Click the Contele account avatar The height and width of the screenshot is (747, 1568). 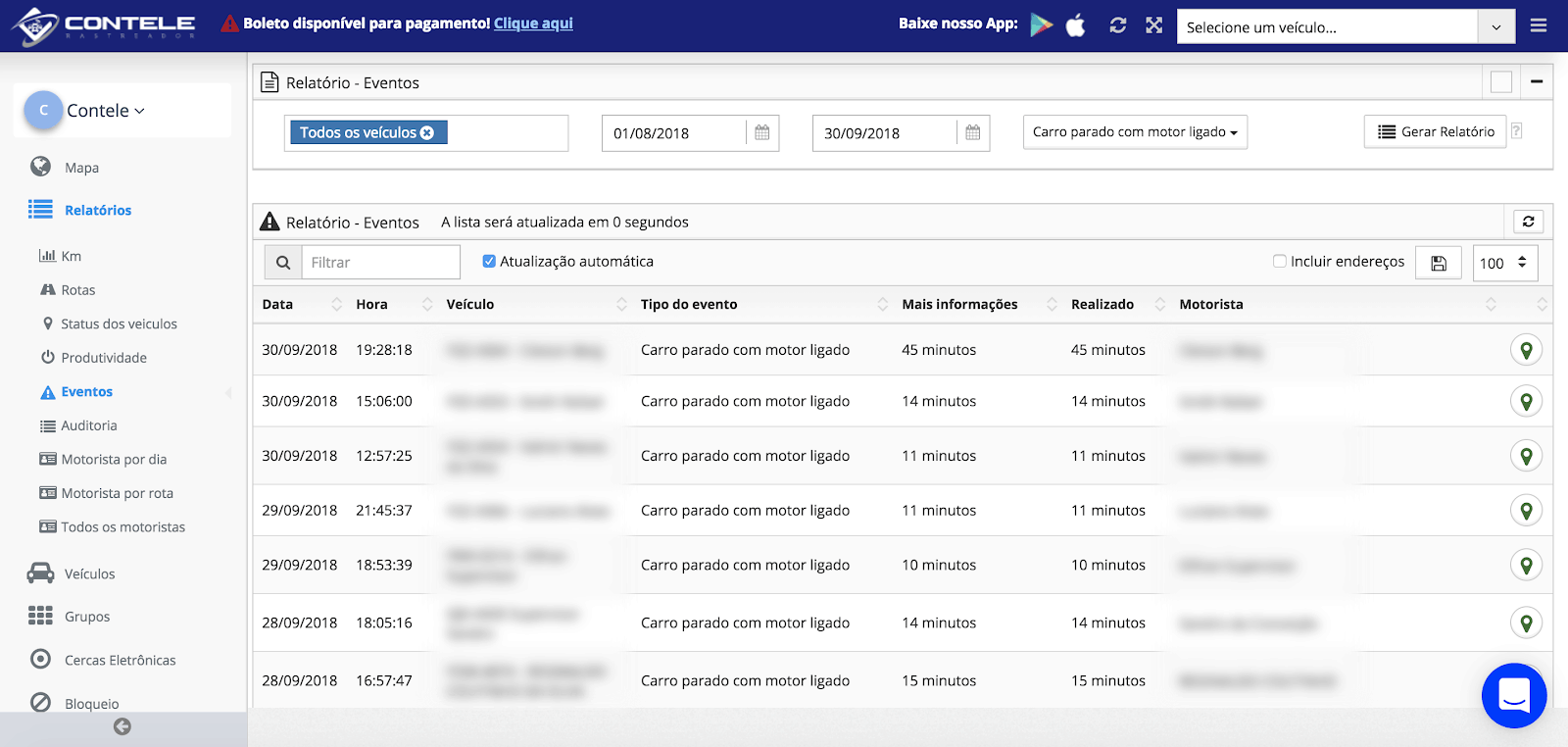(x=43, y=111)
